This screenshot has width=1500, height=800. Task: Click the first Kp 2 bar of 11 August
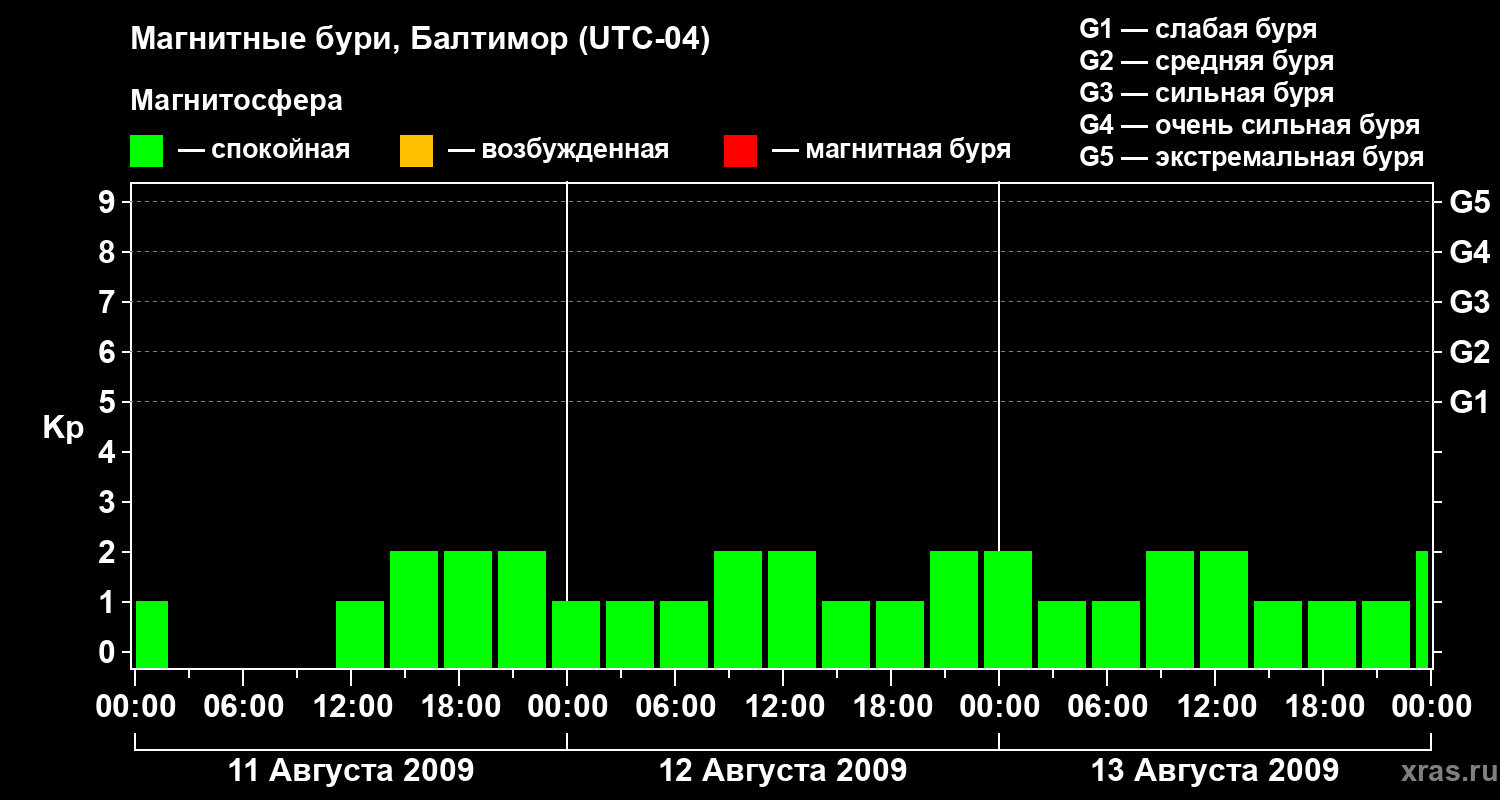pyautogui.click(x=414, y=609)
